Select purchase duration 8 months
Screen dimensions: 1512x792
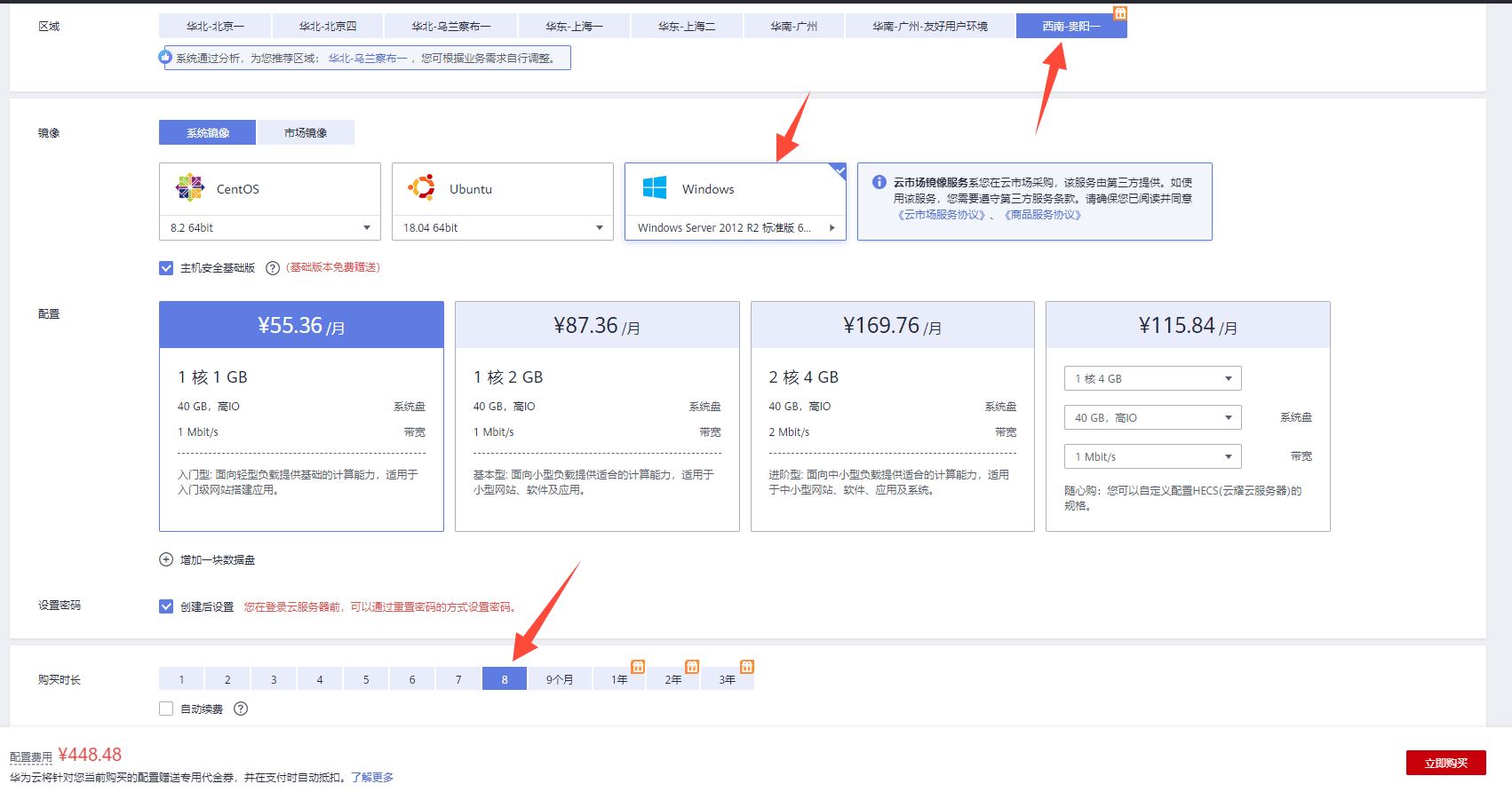[x=505, y=679]
